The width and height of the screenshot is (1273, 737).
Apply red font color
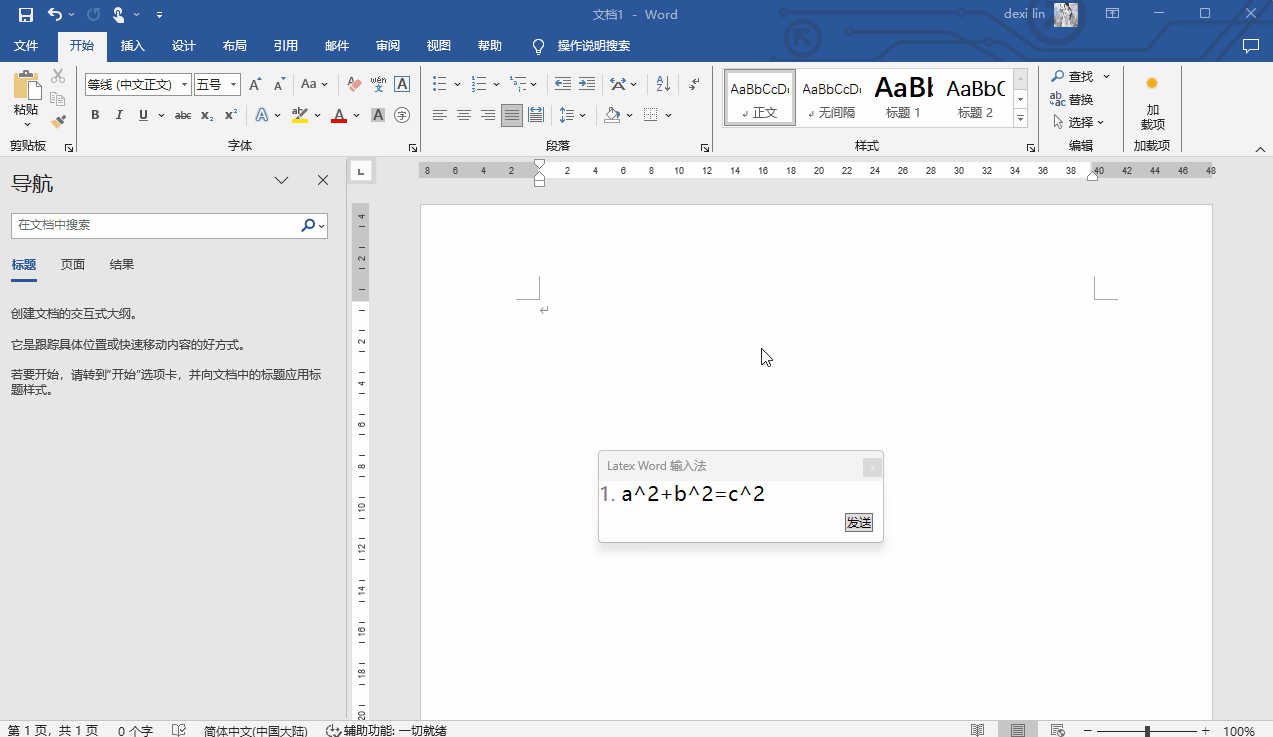(339, 116)
